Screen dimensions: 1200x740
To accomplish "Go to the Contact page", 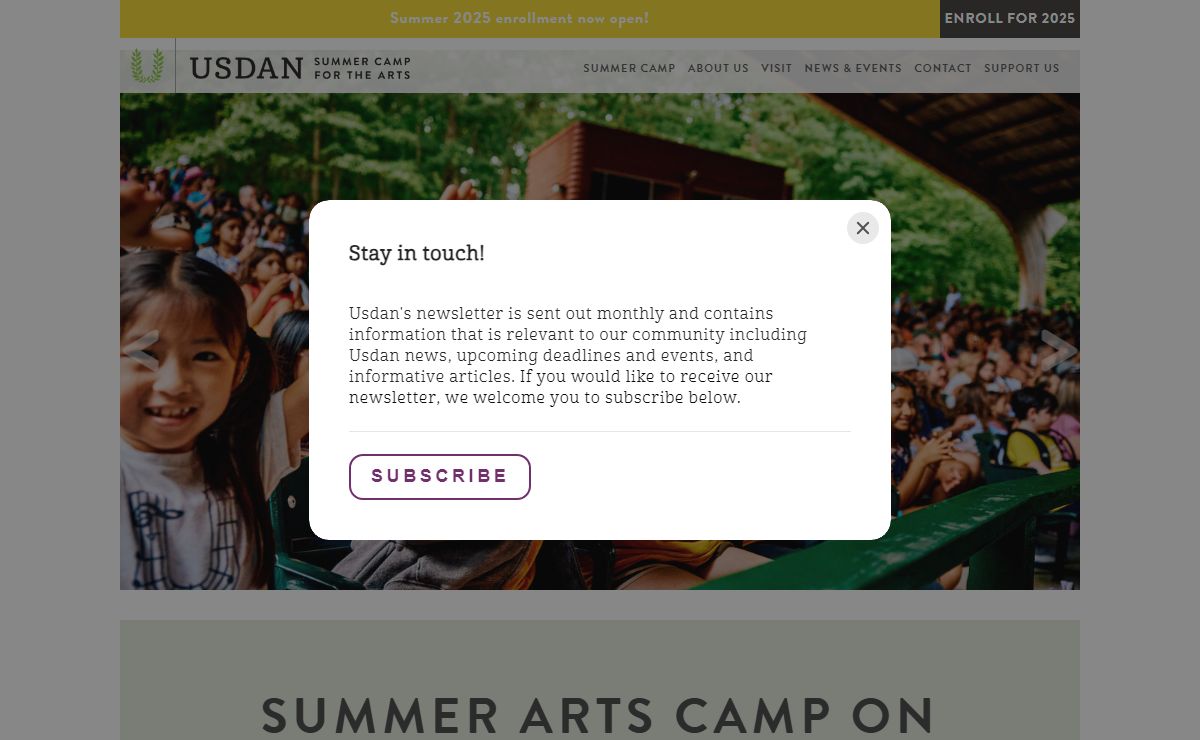I will tap(942, 68).
